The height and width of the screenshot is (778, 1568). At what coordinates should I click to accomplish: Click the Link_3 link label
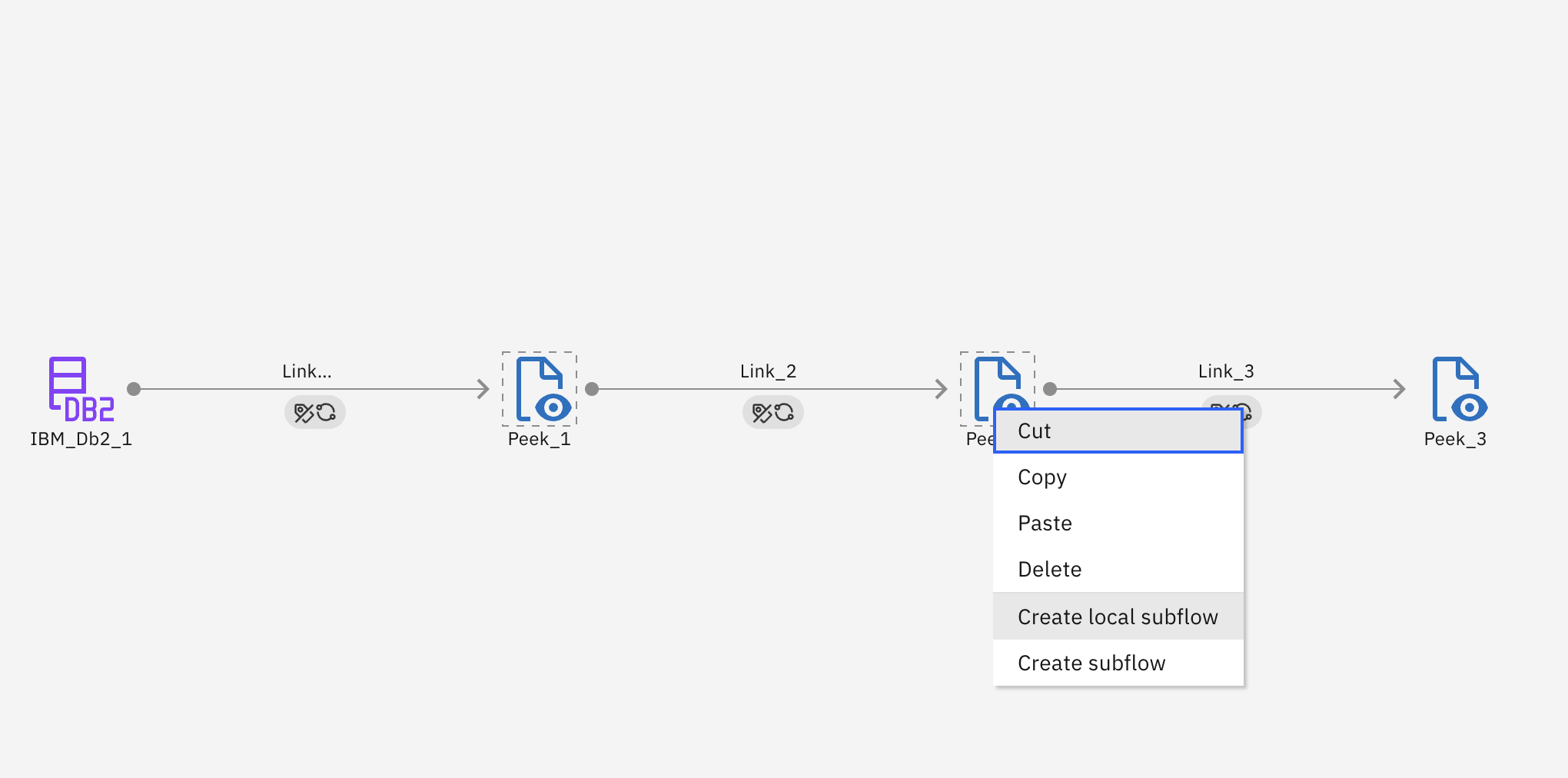[x=1226, y=371]
